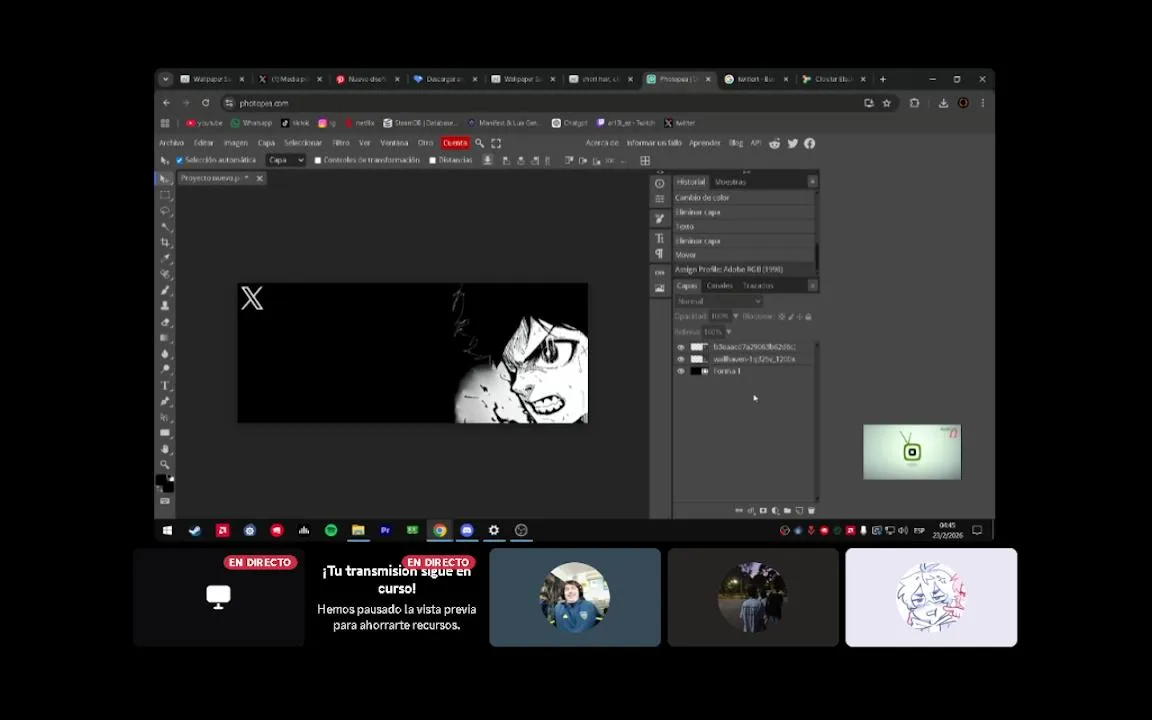1152x720 pixels.
Task: Select the Pen tool
Action: tap(165, 401)
